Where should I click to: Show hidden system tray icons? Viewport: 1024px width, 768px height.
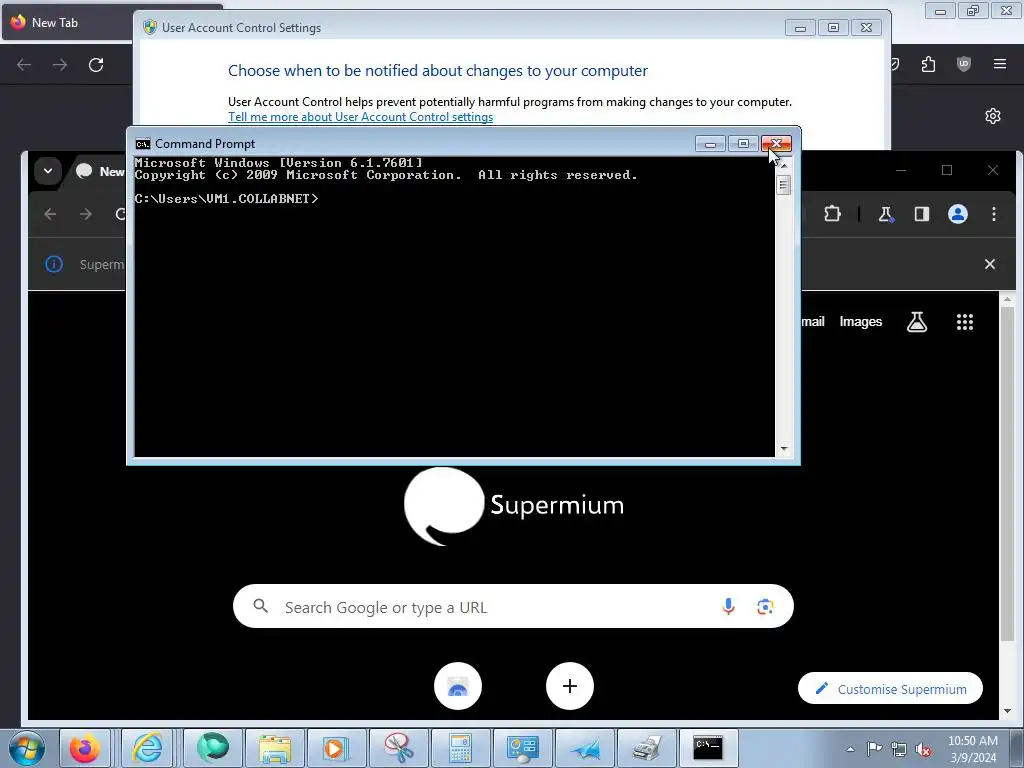[850, 749]
